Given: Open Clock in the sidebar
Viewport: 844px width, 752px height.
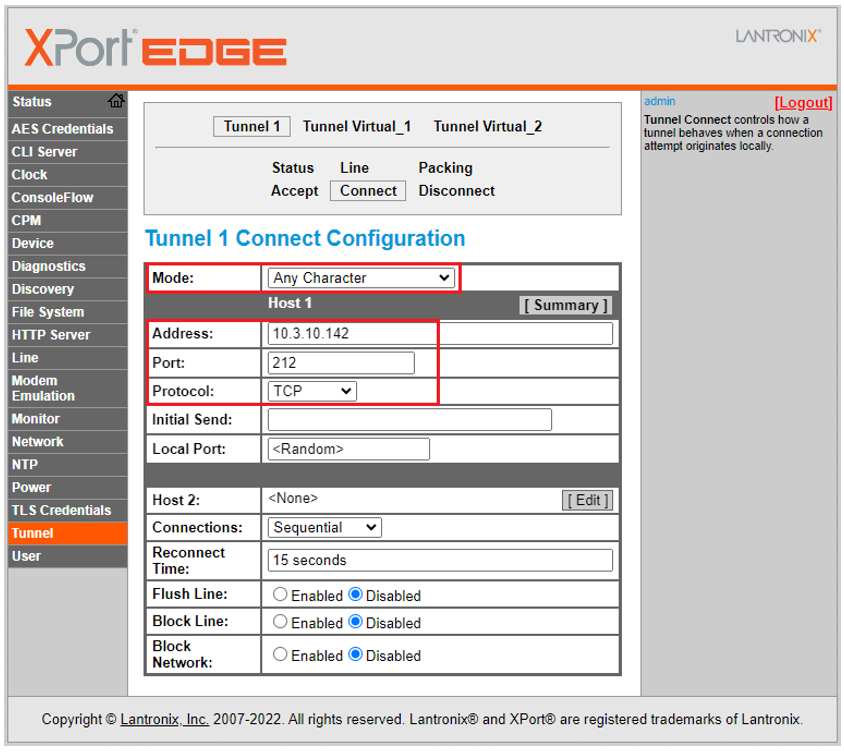Looking at the screenshot, I should click(68, 175).
